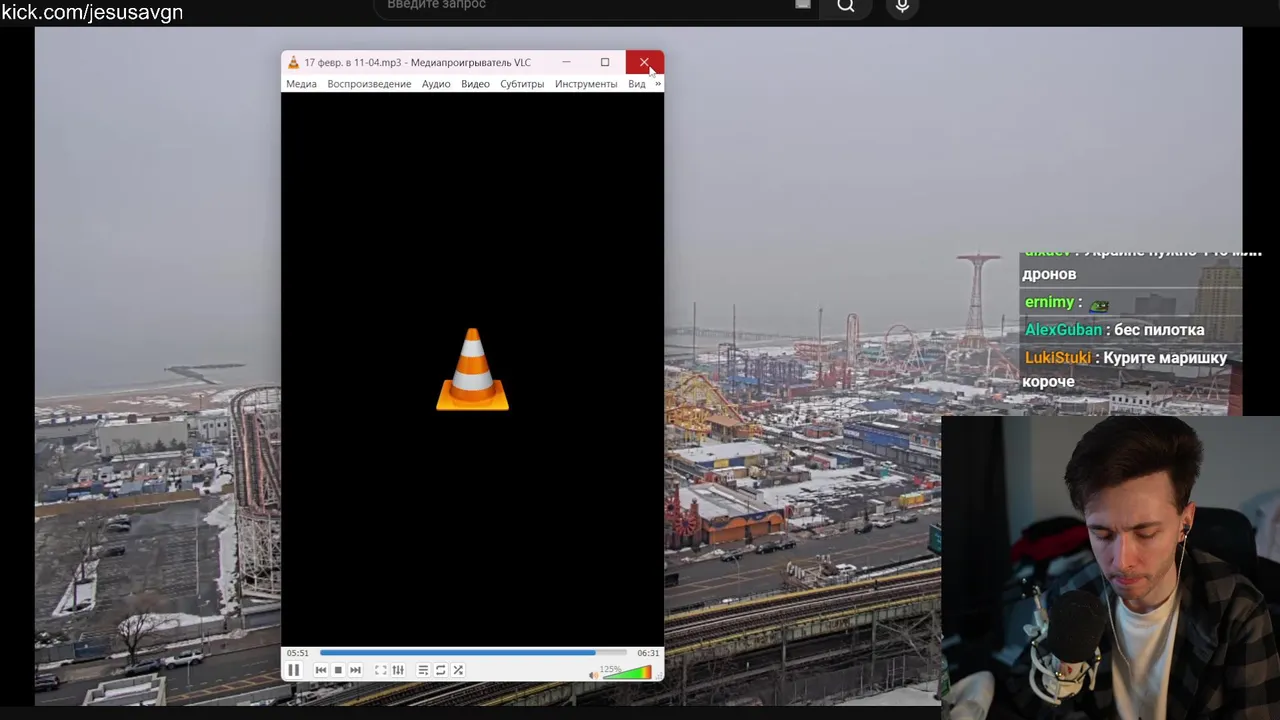Open VLC extended settings and effects
1280x720 pixels.
click(x=398, y=670)
